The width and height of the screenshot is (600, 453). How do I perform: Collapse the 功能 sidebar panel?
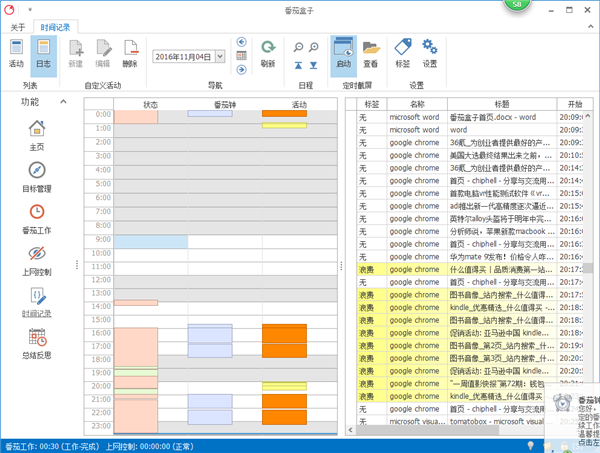click(x=62, y=102)
